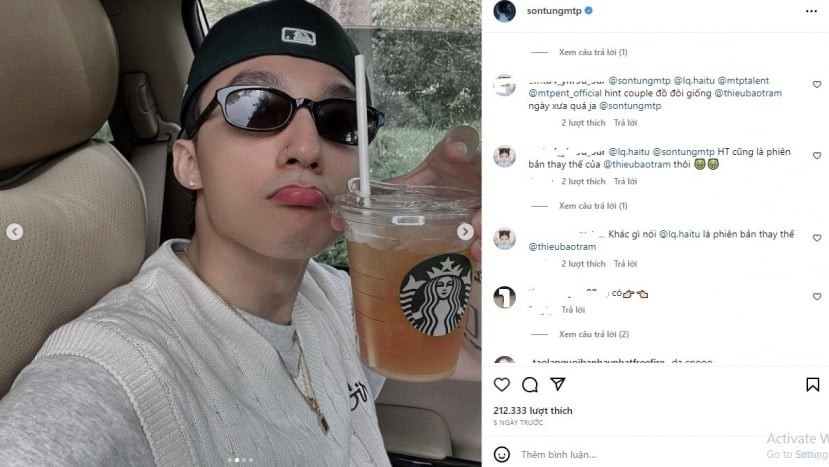Expand 'Xem câu trả lời (2)' replies
Screen dimensions: 829x467
593,334
